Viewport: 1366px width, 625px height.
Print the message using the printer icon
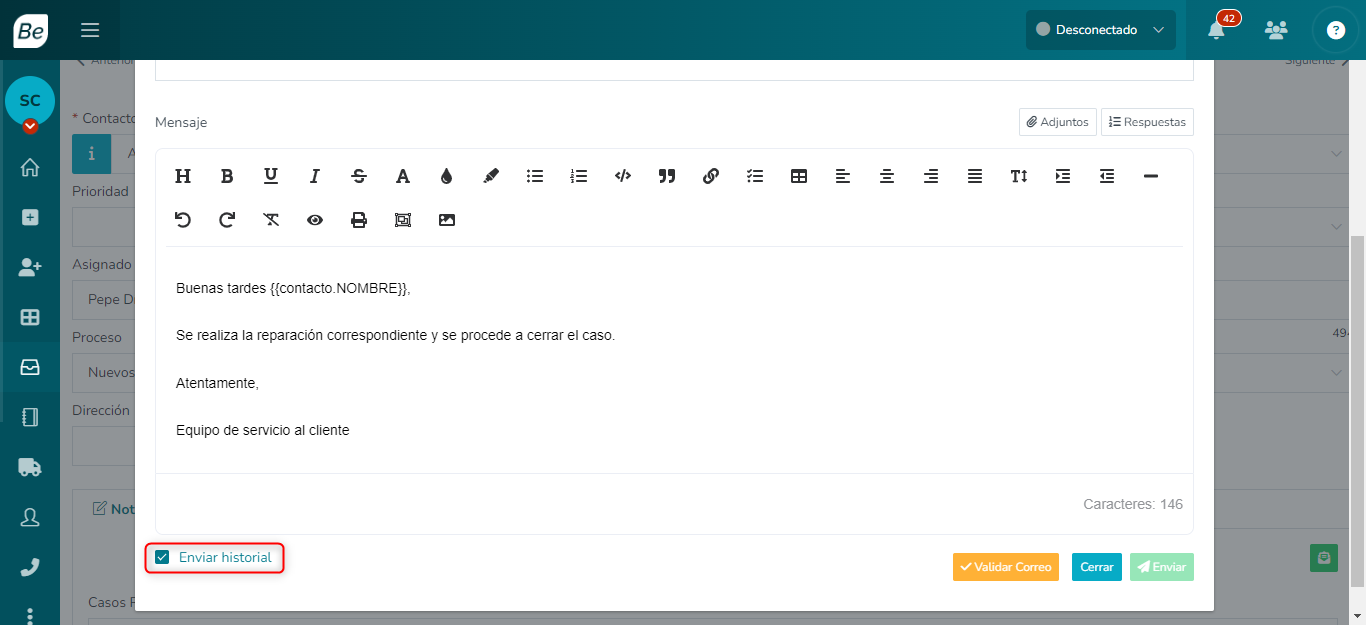(x=359, y=220)
